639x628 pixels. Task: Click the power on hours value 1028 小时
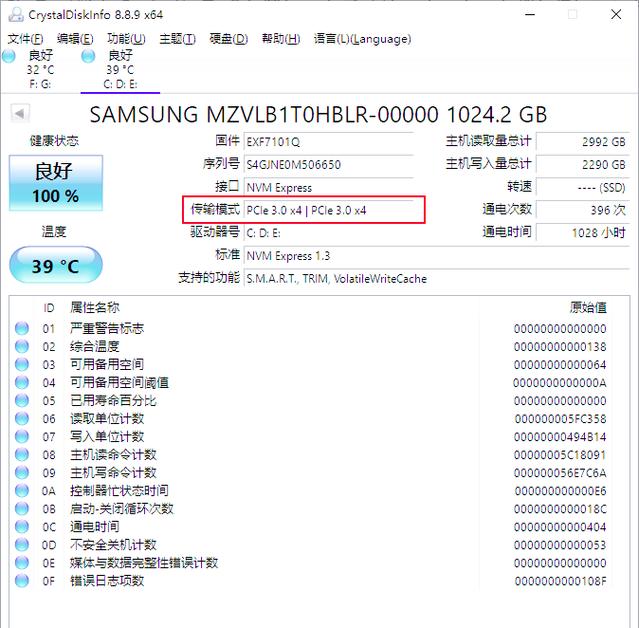click(583, 233)
